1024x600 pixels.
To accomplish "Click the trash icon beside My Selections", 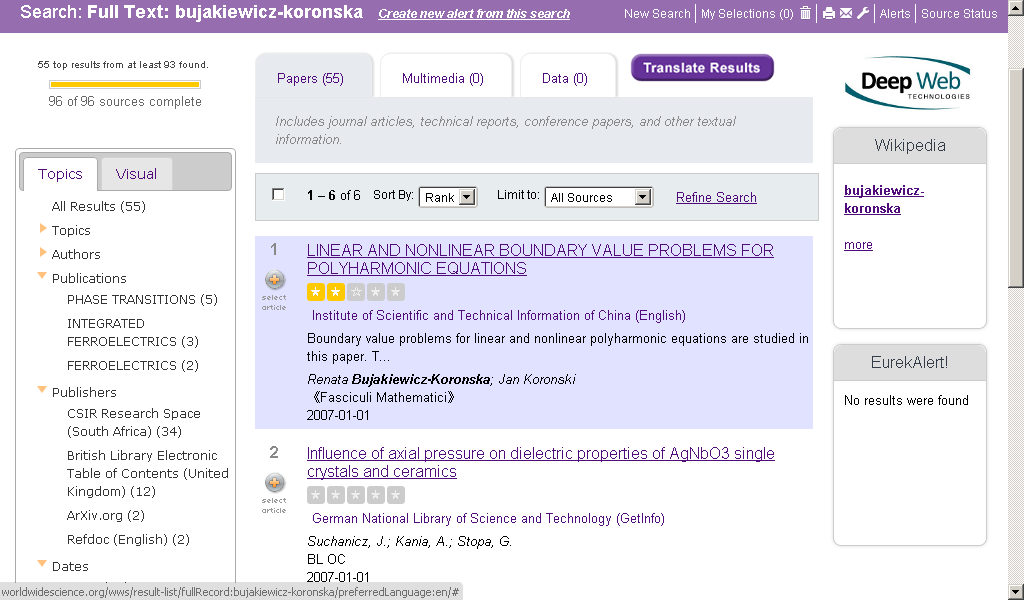I will pyautogui.click(x=806, y=13).
